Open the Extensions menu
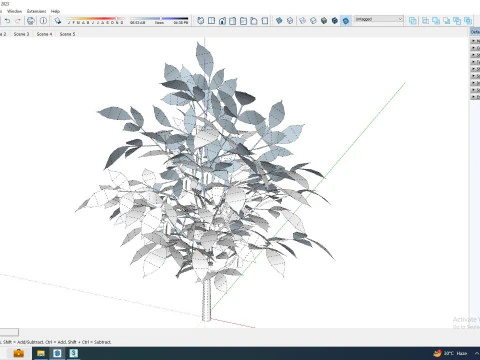Screen dimensions: 480x360 point(36,11)
